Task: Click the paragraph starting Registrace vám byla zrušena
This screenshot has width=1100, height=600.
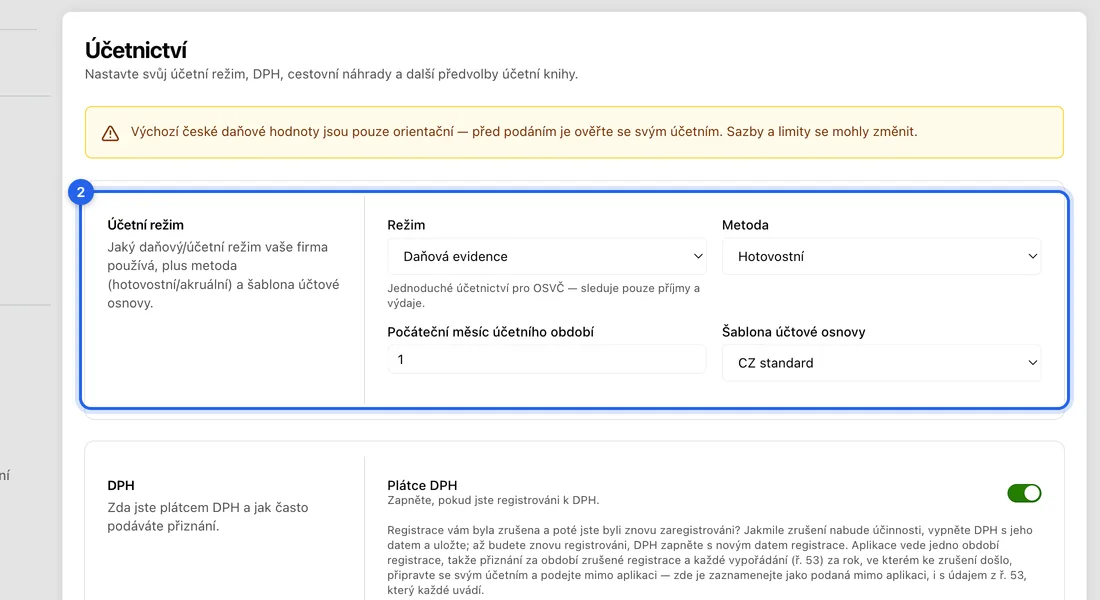Action: click(710, 560)
